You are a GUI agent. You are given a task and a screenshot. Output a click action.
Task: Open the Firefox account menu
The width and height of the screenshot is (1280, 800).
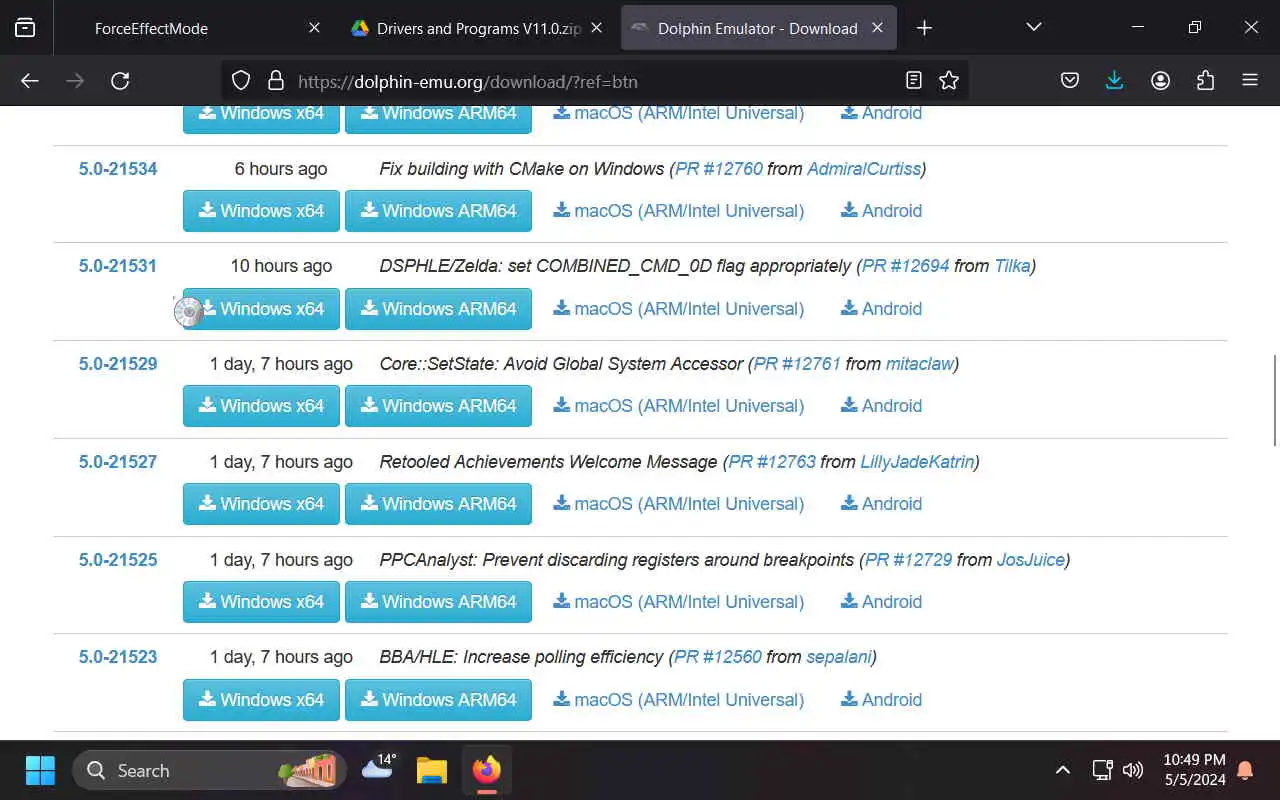tap(1160, 81)
